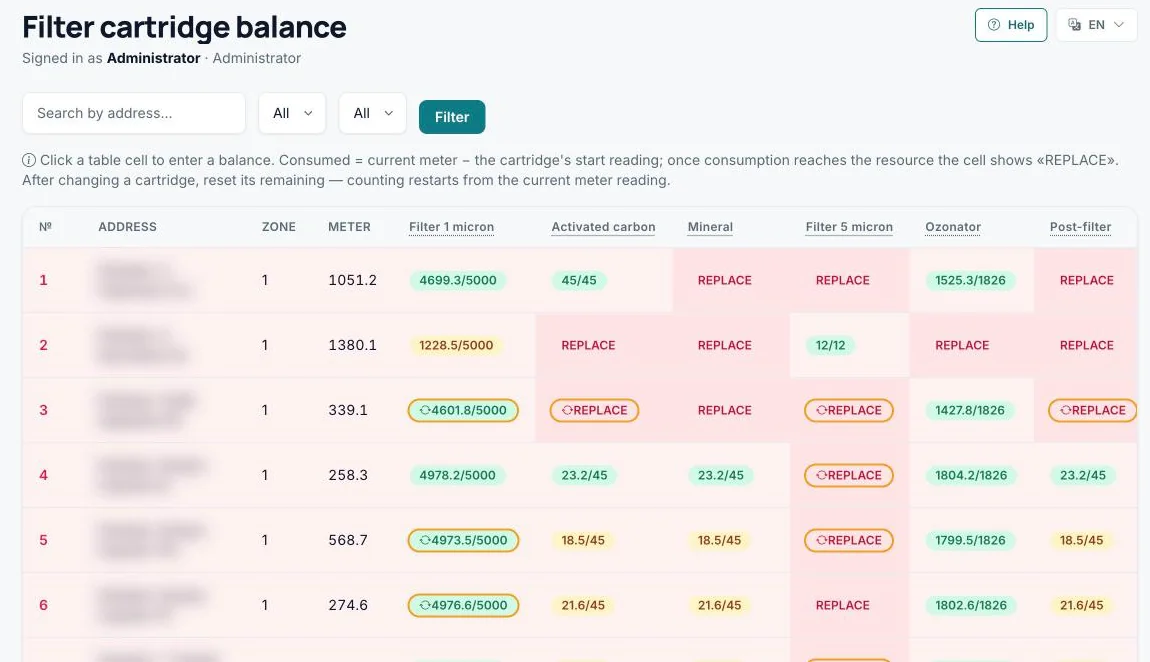Click the 1228.5/5000 balance cell
This screenshot has width=1150, height=662.
(456, 345)
